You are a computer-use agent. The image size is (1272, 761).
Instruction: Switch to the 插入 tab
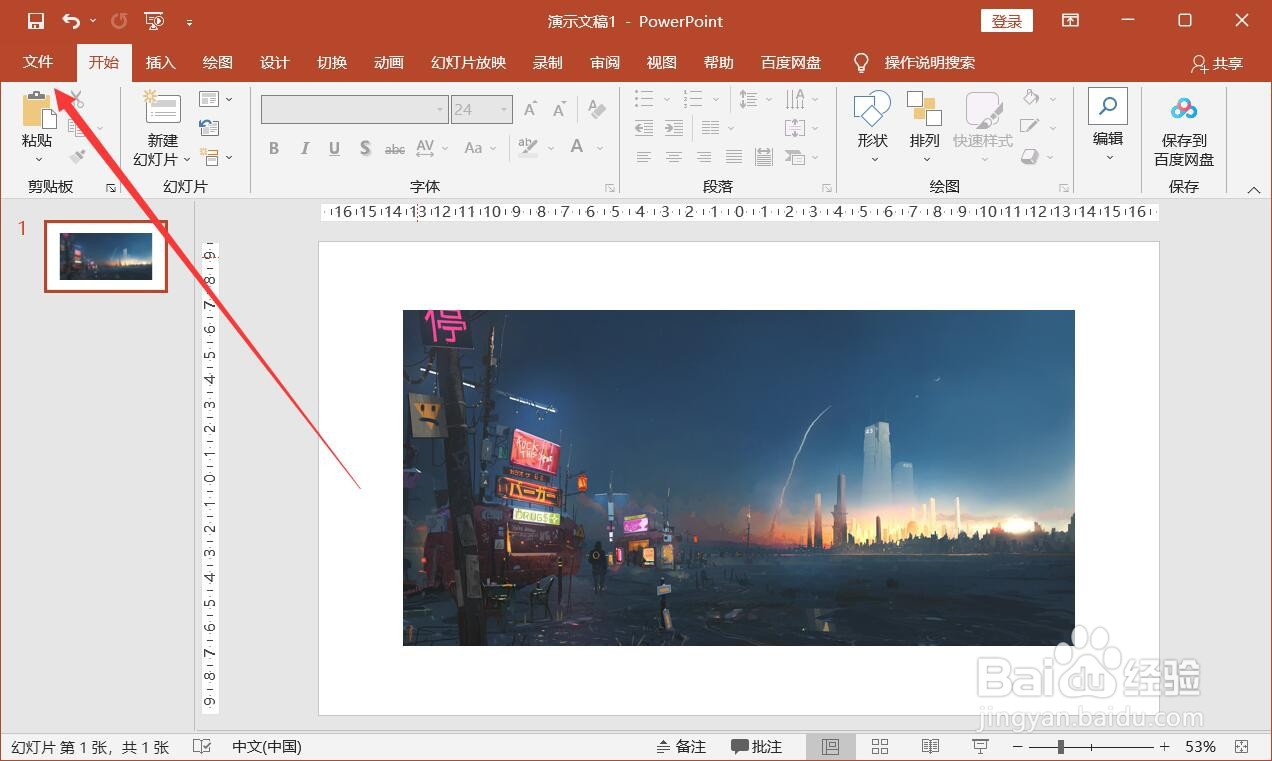pyautogui.click(x=160, y=62)
